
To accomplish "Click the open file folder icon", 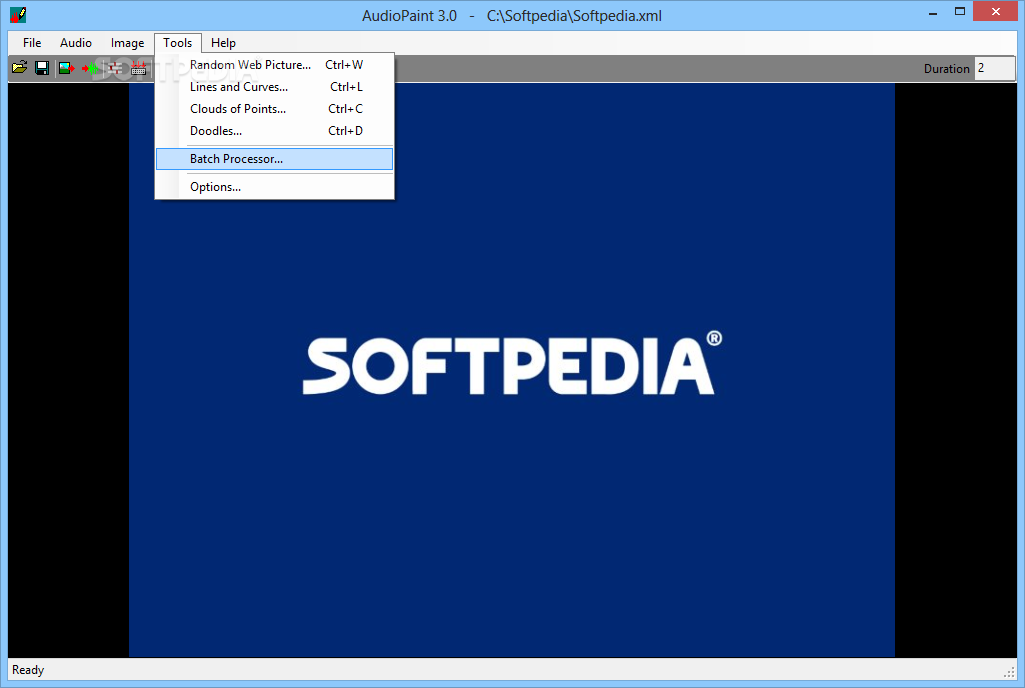I will (x=20, y=68).
